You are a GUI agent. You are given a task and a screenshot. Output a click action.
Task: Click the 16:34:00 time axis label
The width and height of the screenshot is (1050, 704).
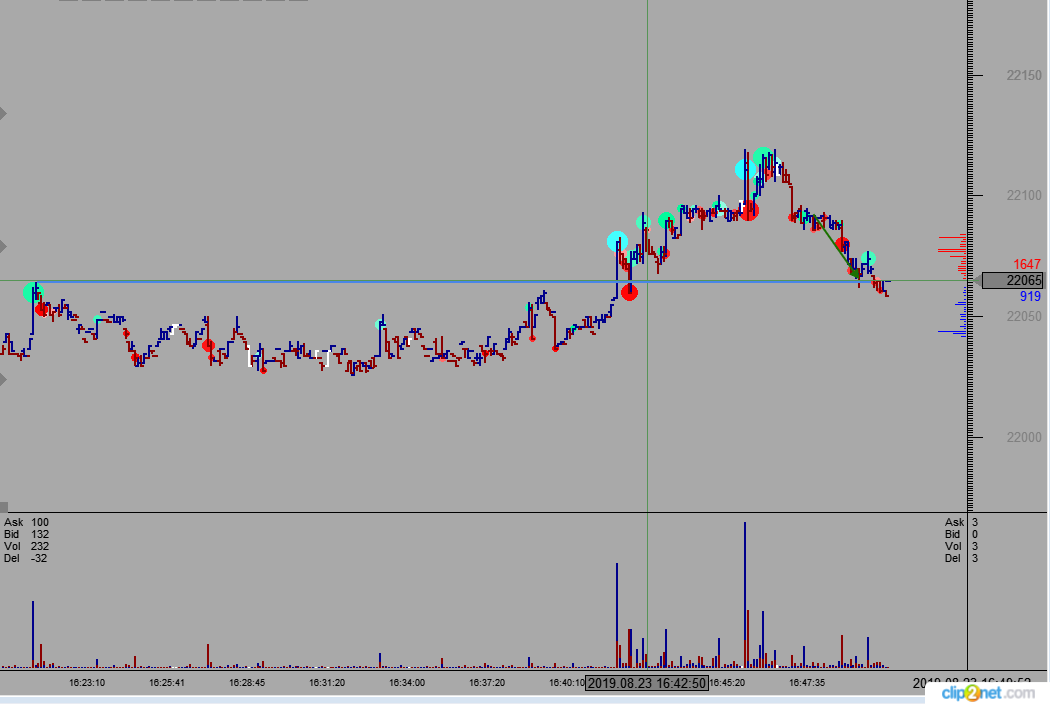point(407,683)
